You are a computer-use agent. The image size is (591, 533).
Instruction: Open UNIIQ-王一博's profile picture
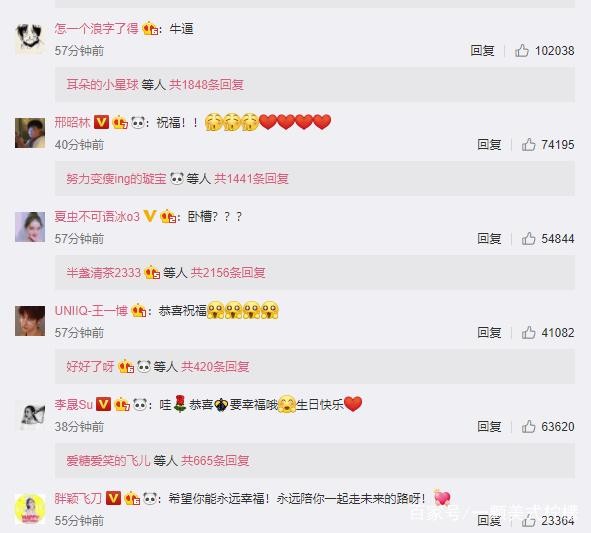tap(30, 321)
